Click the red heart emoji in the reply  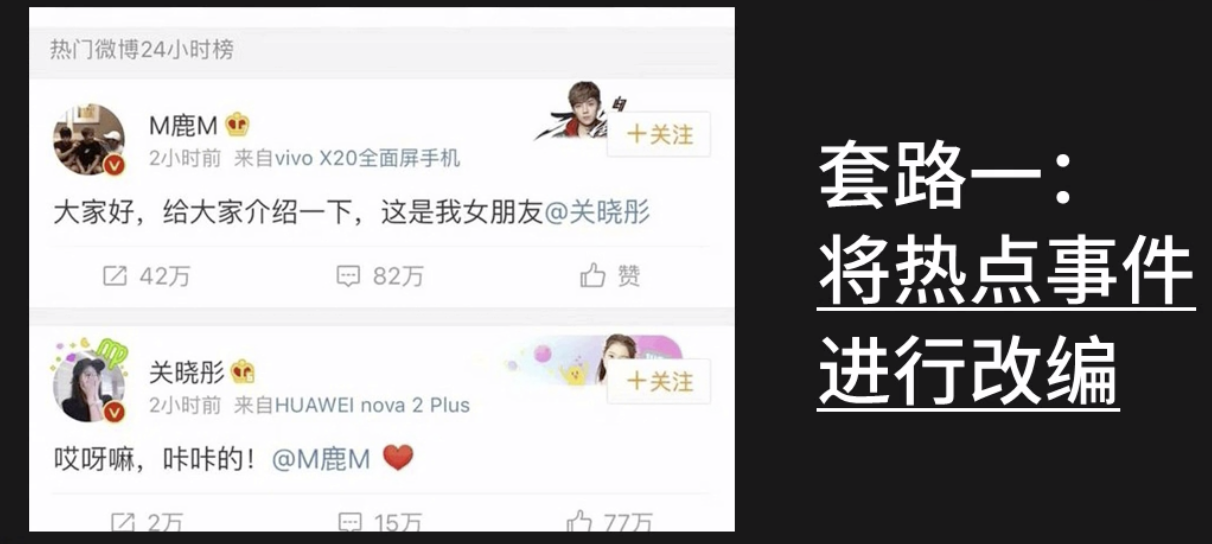pyautogui.click(x=398, y=459)
